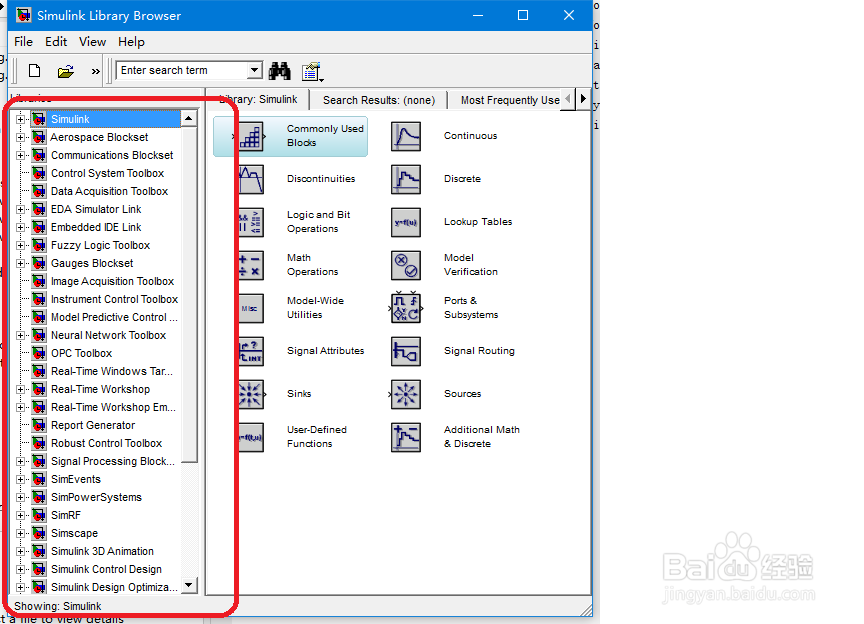Expand the SimPowerSystems node
The width and height of the screenshot is (864, 624).
click(20, 497)
